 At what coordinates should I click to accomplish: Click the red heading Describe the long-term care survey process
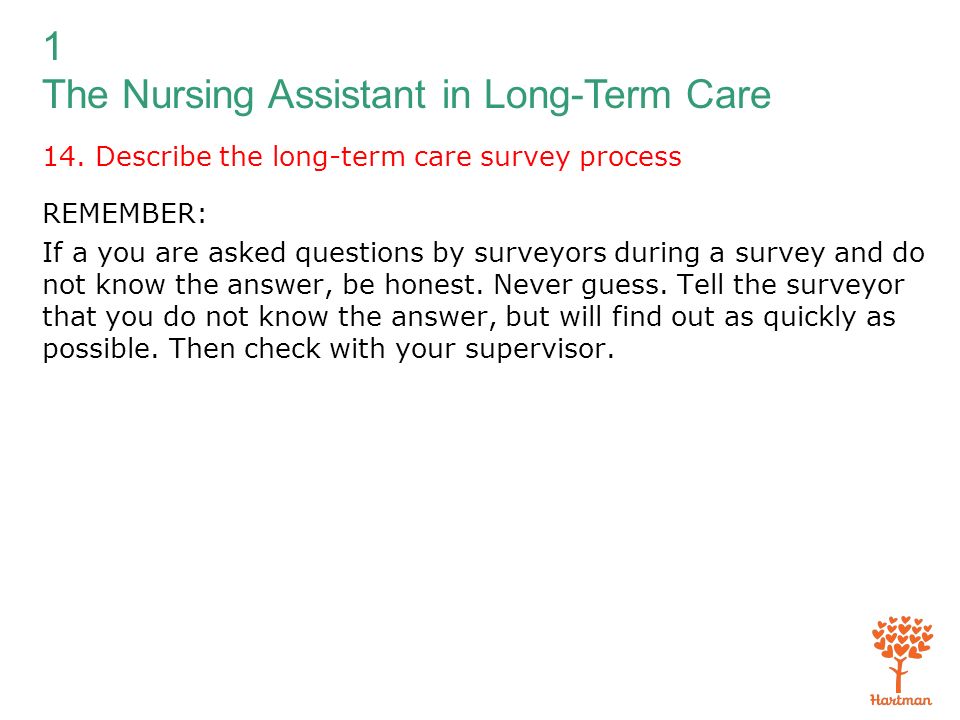pos(389,157)
